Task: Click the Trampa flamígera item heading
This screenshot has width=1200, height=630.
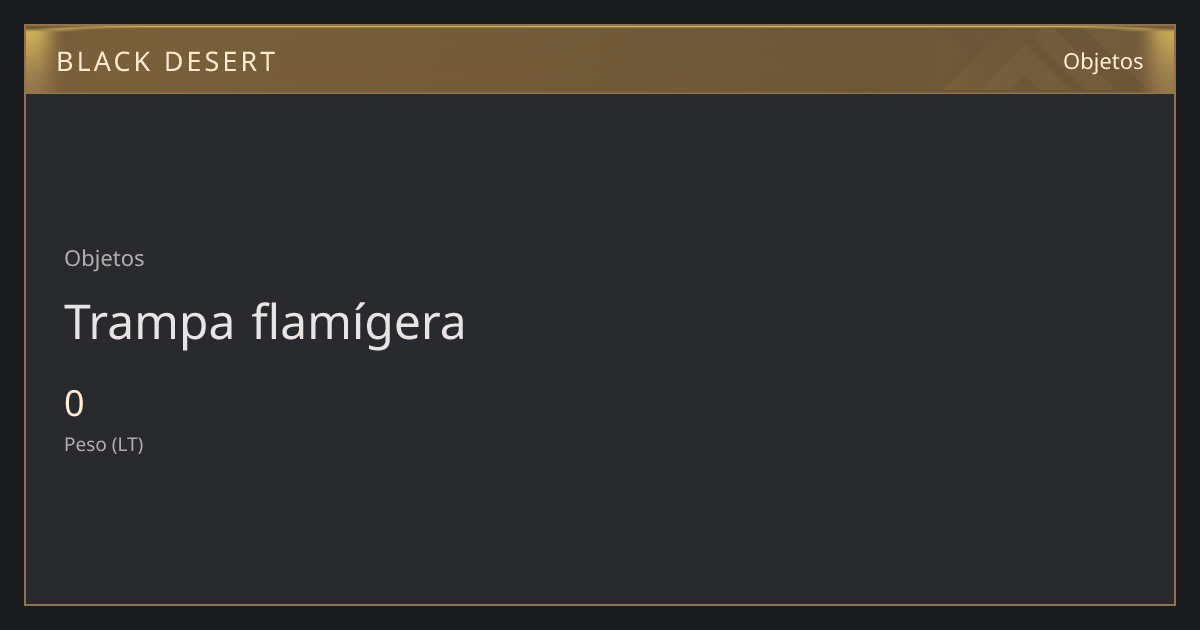Action: [x=265, y=323]
